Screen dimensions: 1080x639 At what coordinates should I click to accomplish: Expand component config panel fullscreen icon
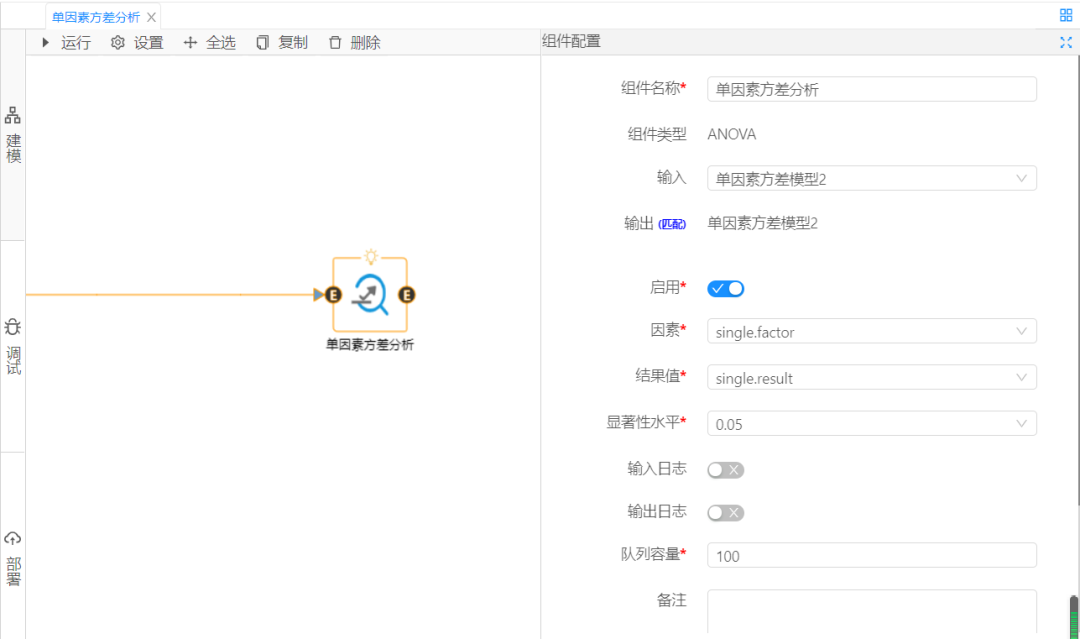point(1065,42)
